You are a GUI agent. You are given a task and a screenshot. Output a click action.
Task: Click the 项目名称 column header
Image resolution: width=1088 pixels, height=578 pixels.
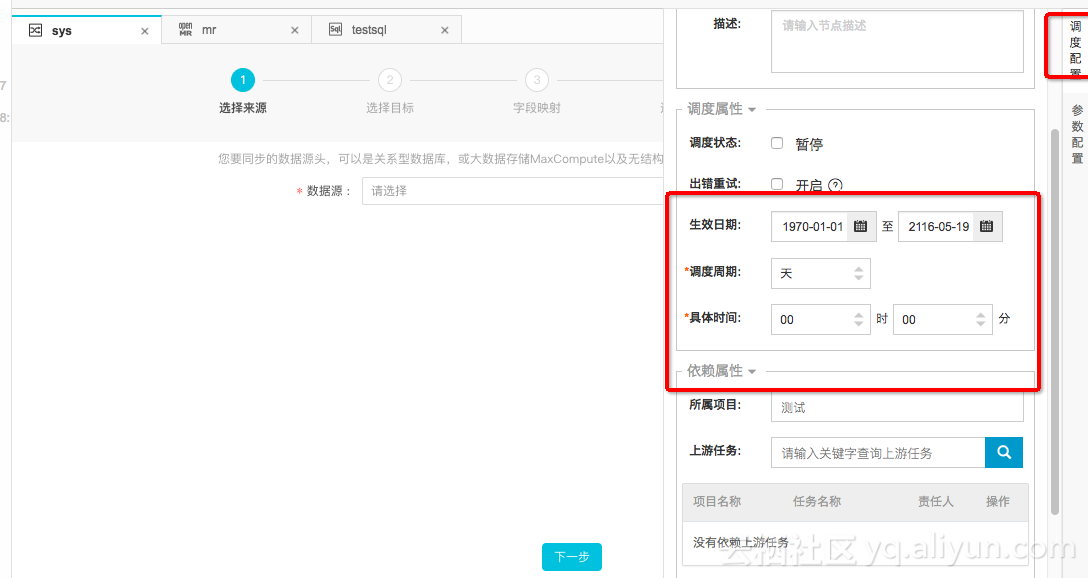(717, 502)
